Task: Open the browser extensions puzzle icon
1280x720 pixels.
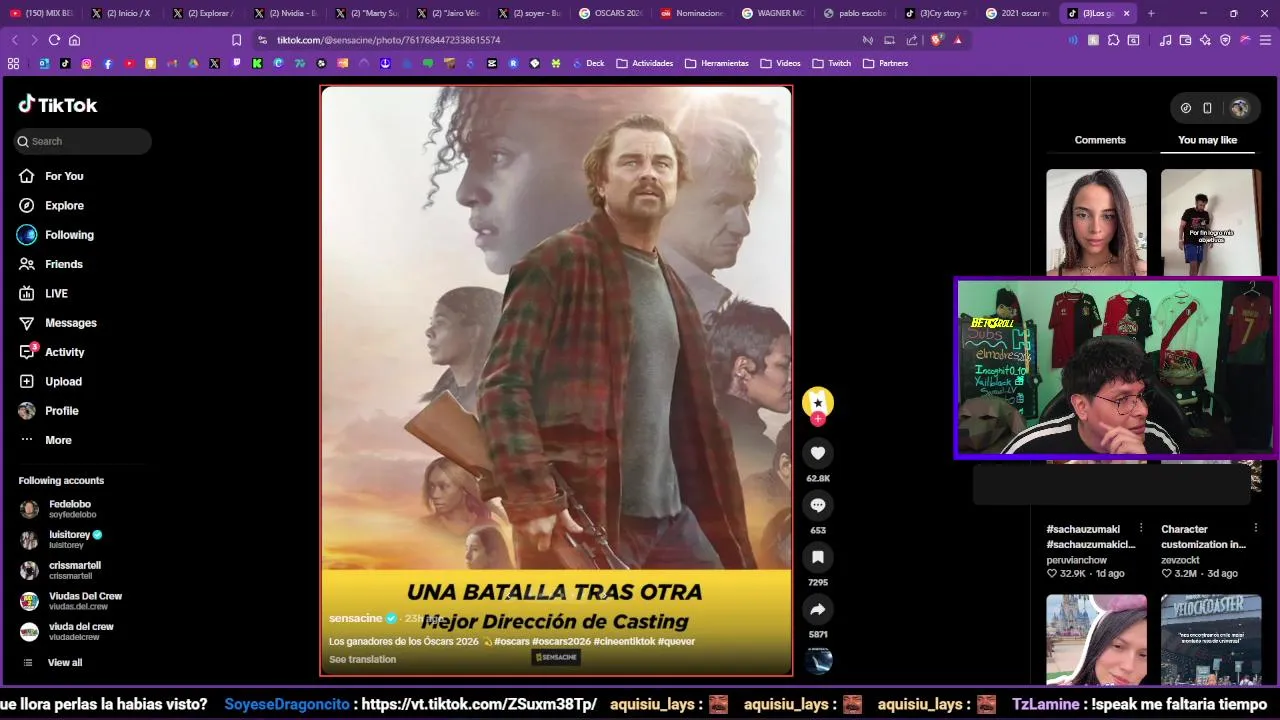Action: 1113,40
